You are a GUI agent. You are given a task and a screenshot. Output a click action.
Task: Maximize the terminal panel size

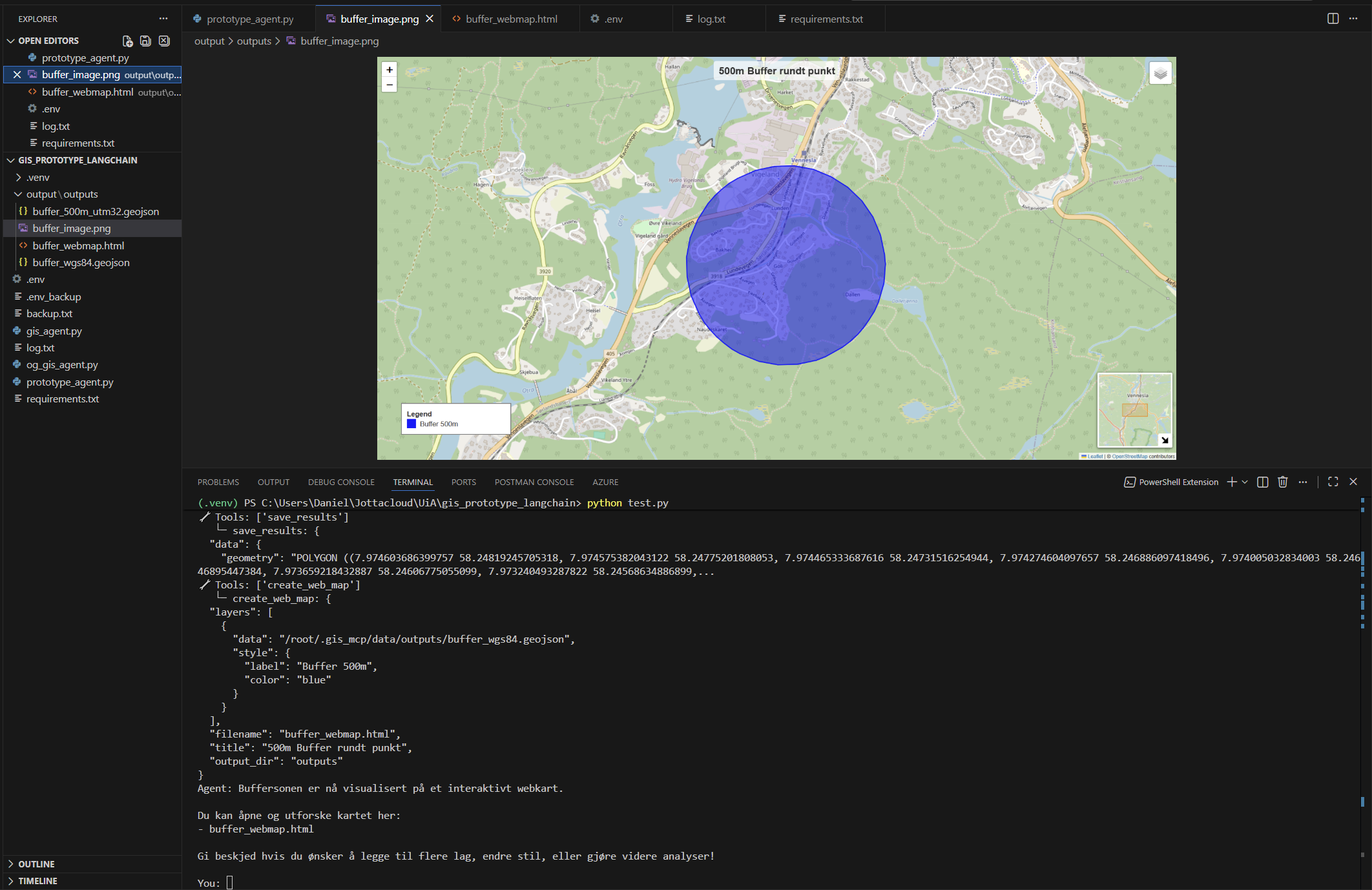coord(1333,482)
